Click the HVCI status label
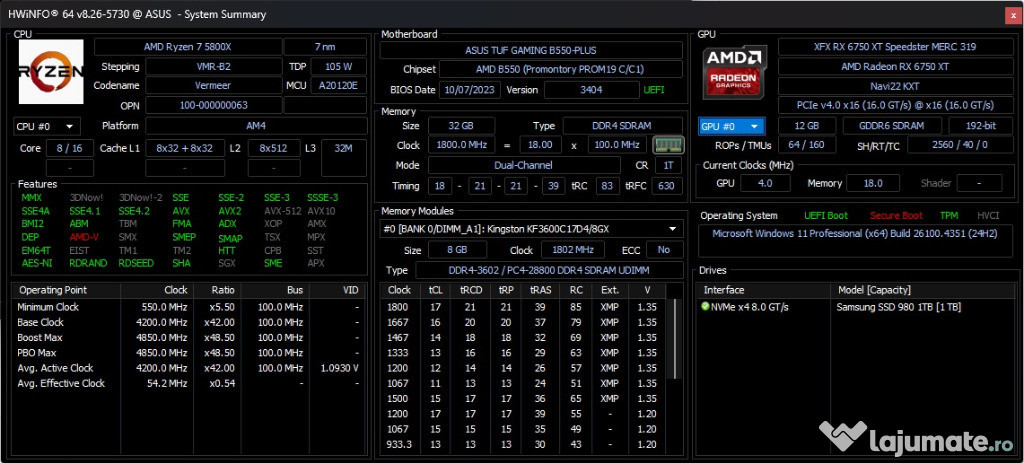The width and height of the screenshot is (1024, 463). [x=988, y=216]
